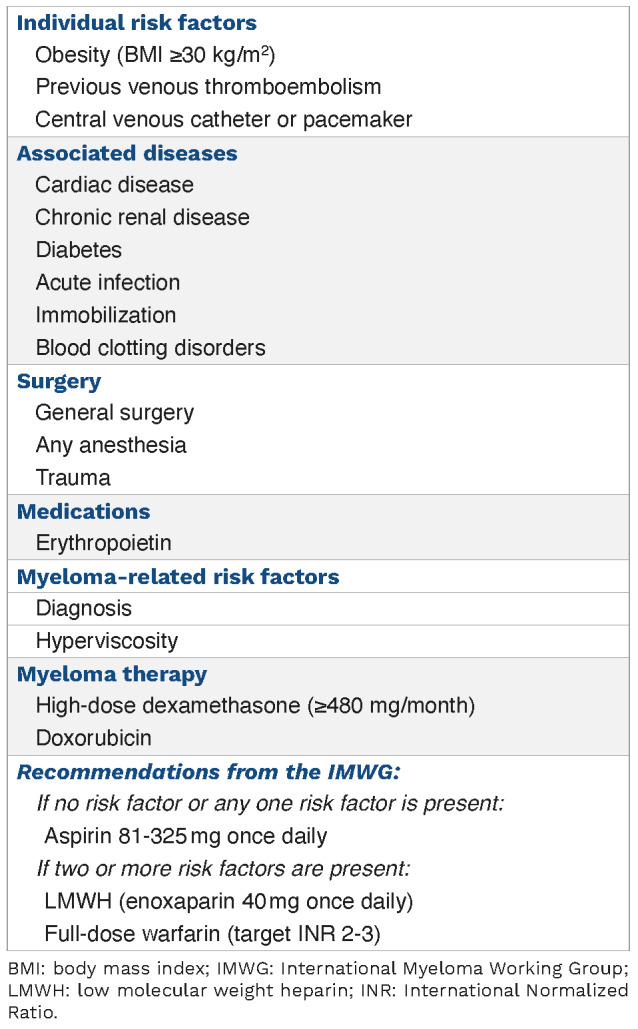The width and height of the screenshot is (638, 1029).
Task: Click the Associated diseases heading
Action: coord(127,154)
